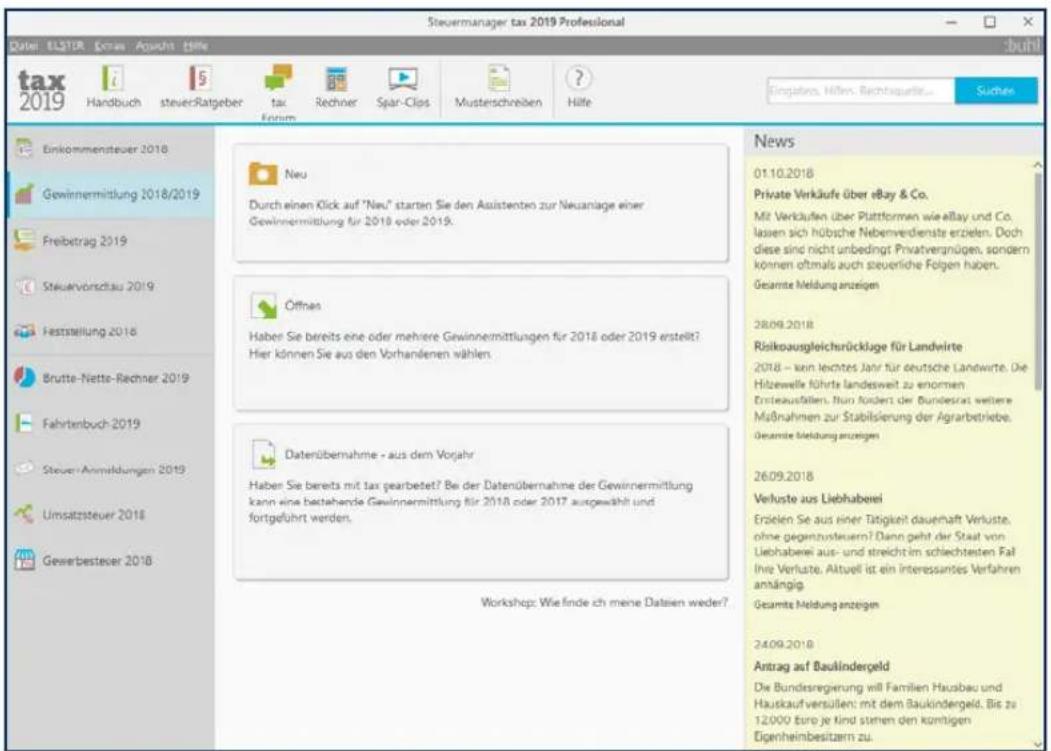The image size is (1051, 751).
Task: Maximize the Steuermanager window
Action: [x=989, y=22]
